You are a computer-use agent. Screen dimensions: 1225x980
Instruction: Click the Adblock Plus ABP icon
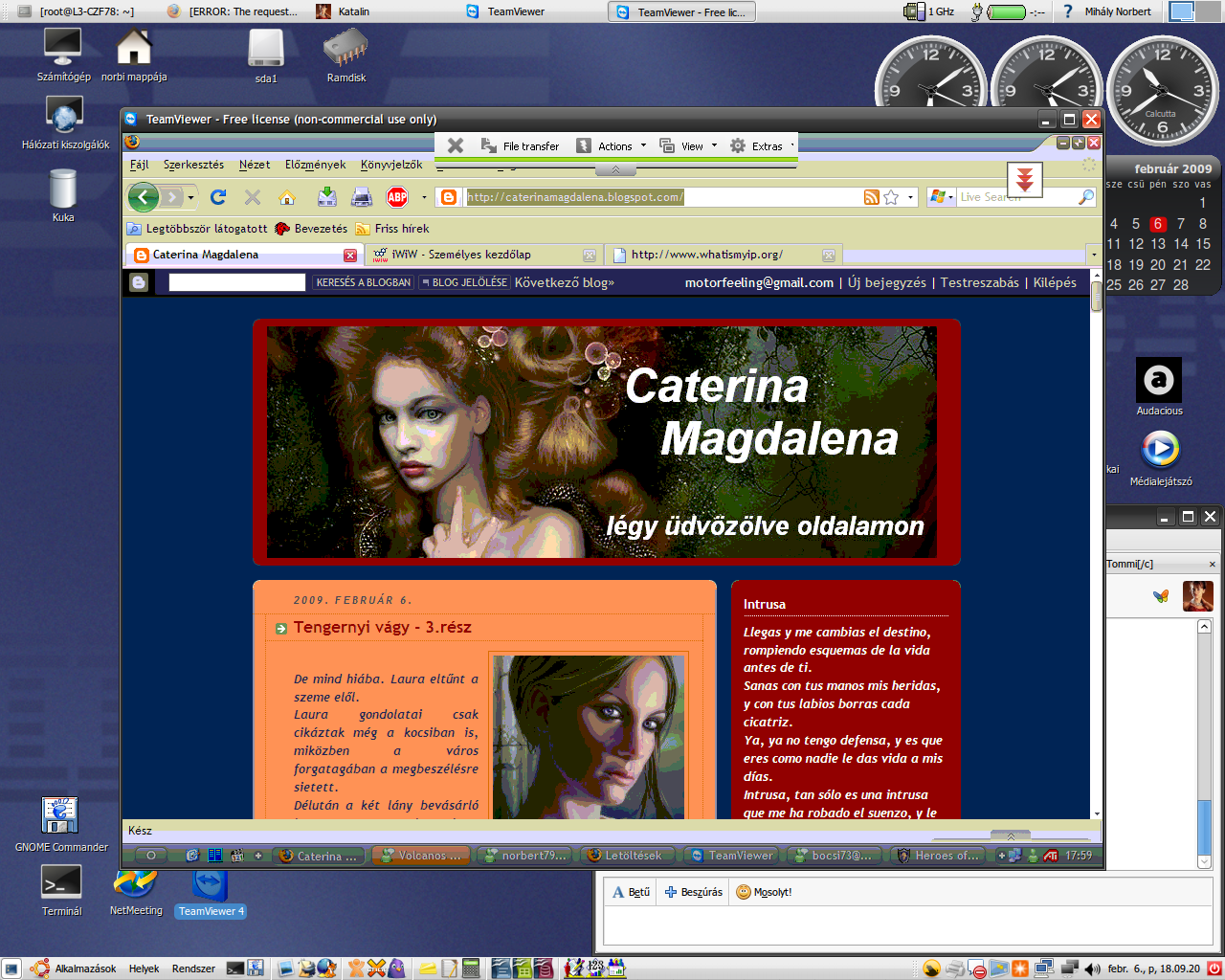tap(397, 197)
